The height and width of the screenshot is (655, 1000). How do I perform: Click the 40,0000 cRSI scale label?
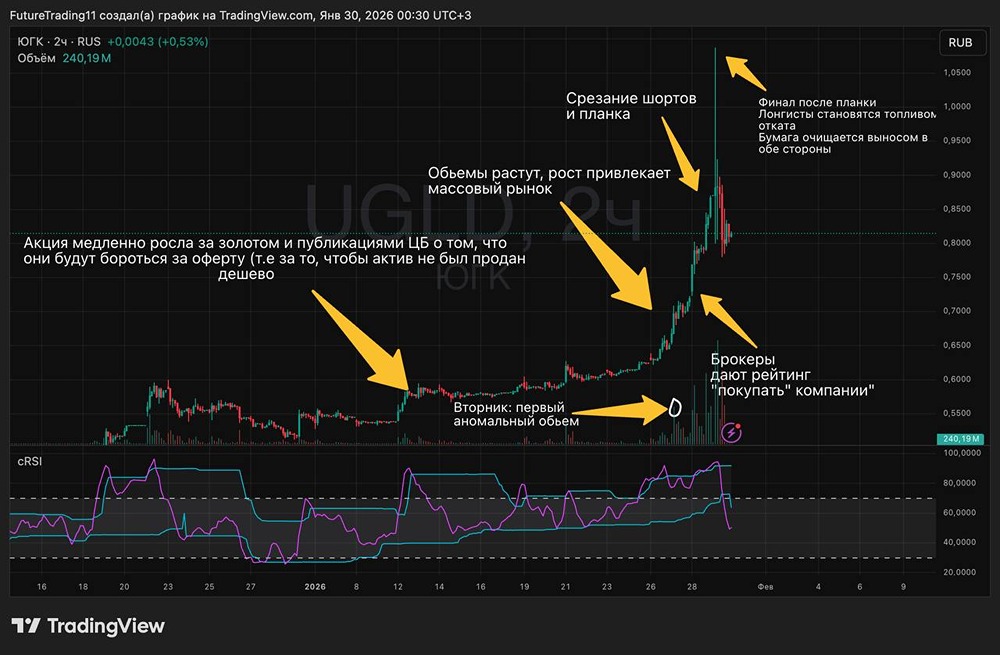(960, 542)
